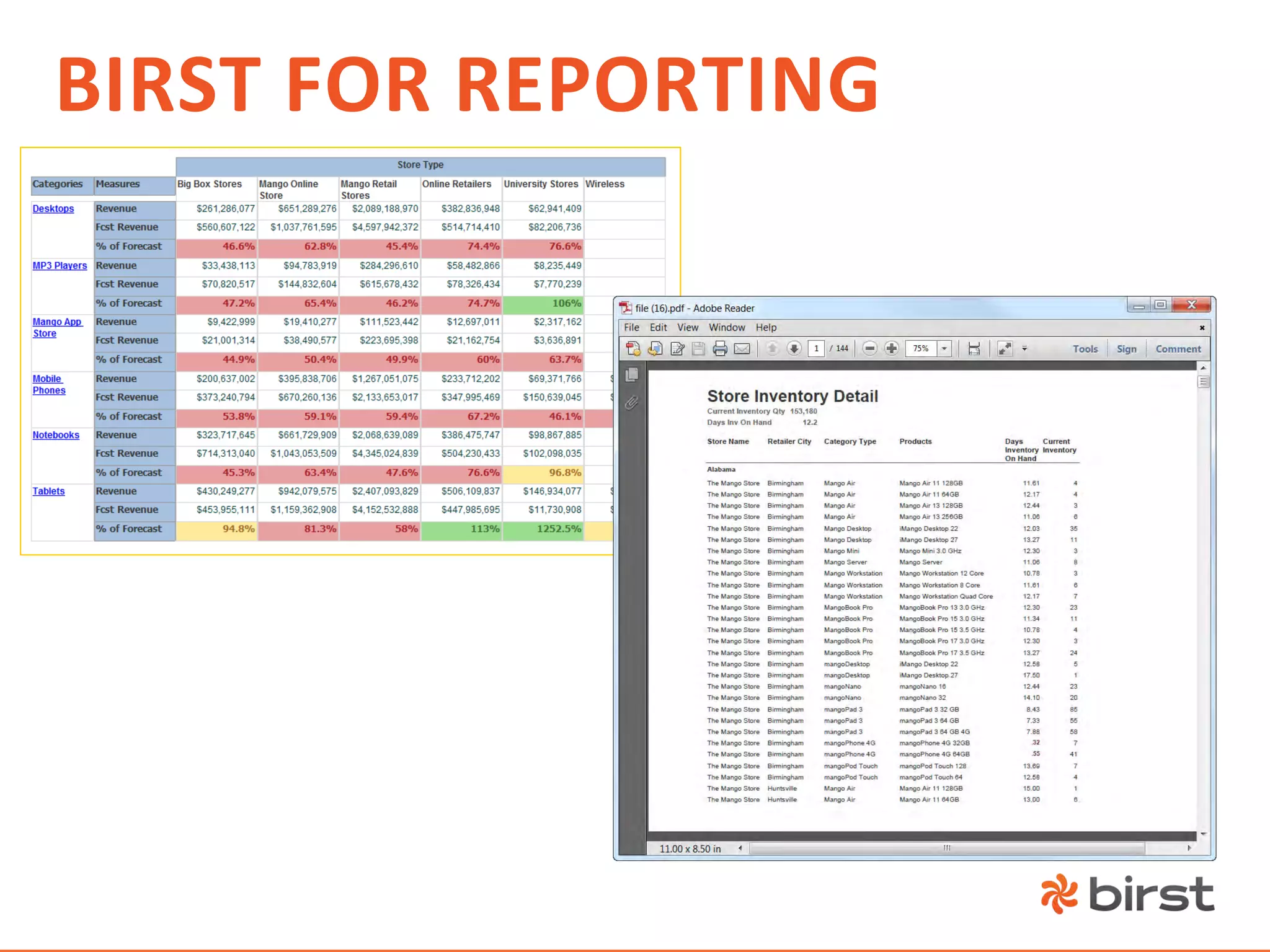
Task: Click the green 106% forecast cell
Action: pos(543,304)
